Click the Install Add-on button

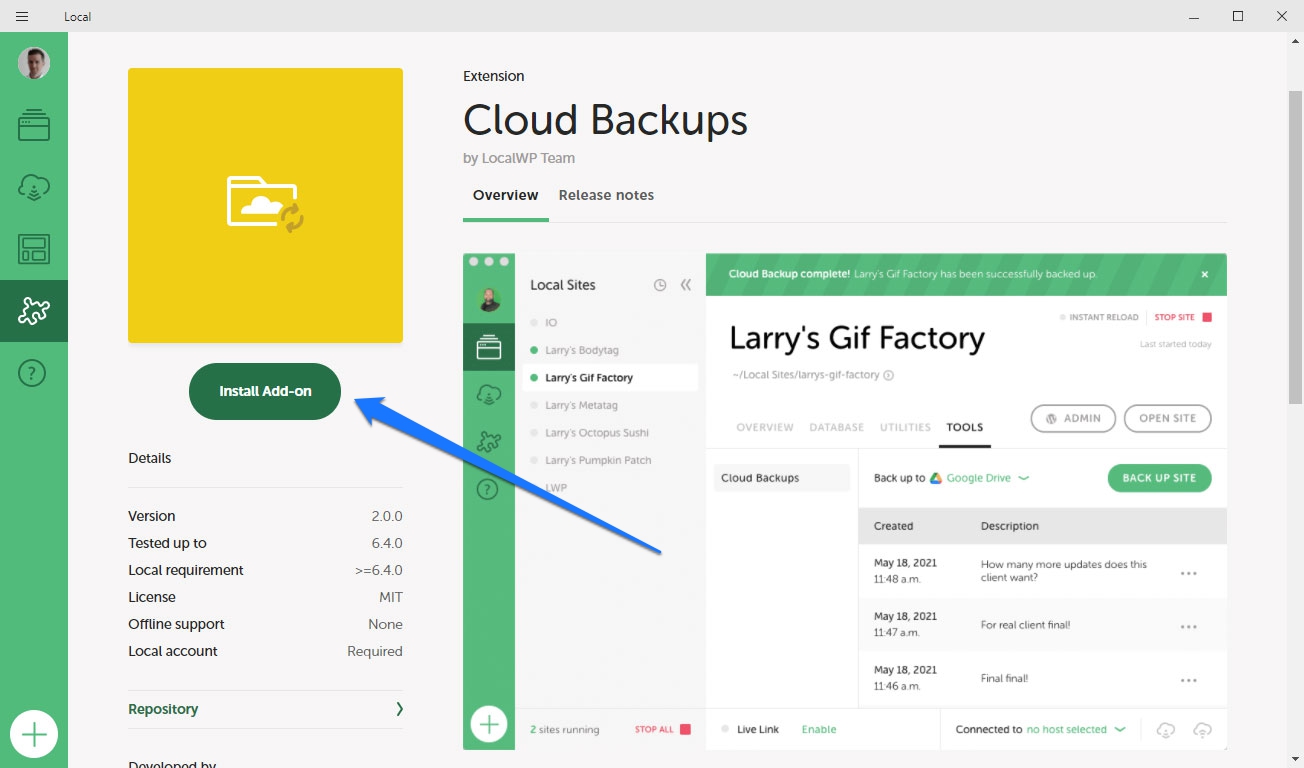pos(265,391)
